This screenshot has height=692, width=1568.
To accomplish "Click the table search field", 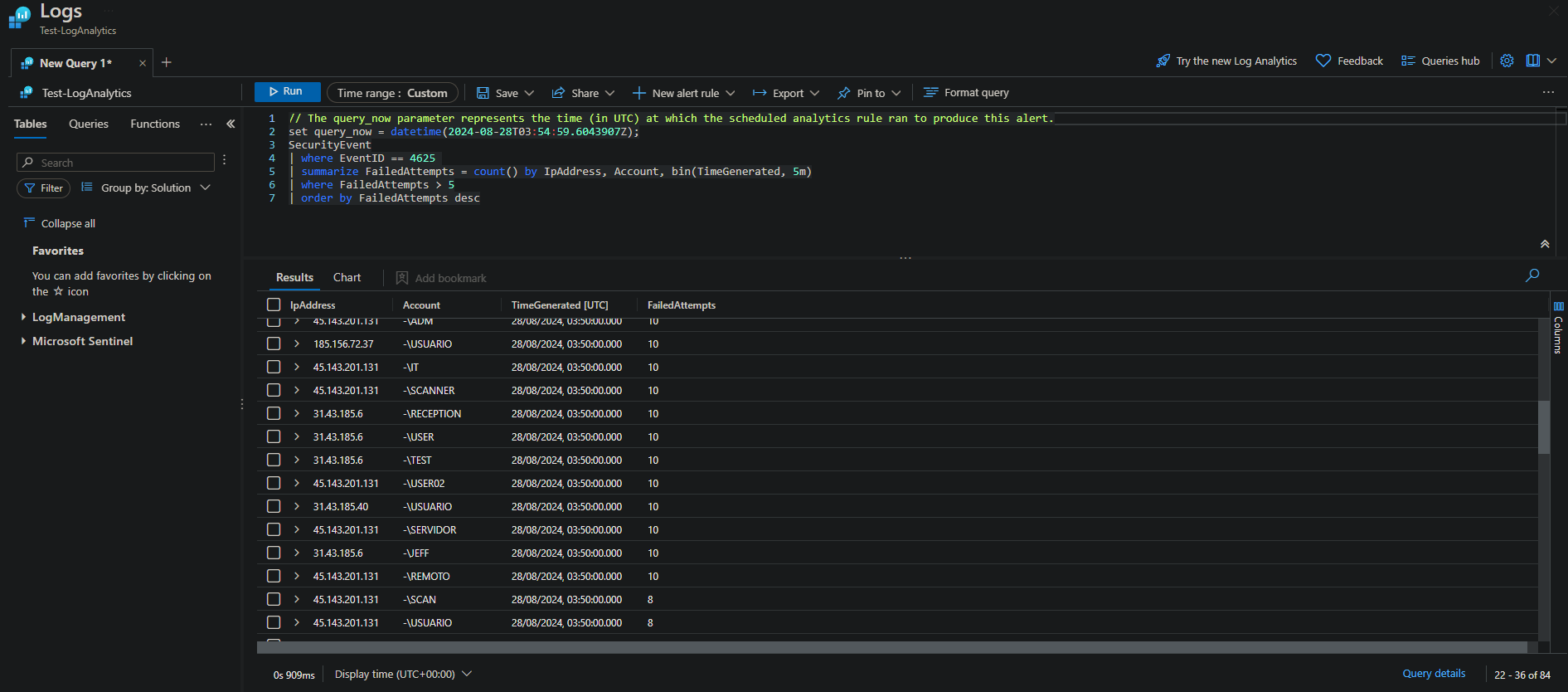I will click(x=115, y=163).
